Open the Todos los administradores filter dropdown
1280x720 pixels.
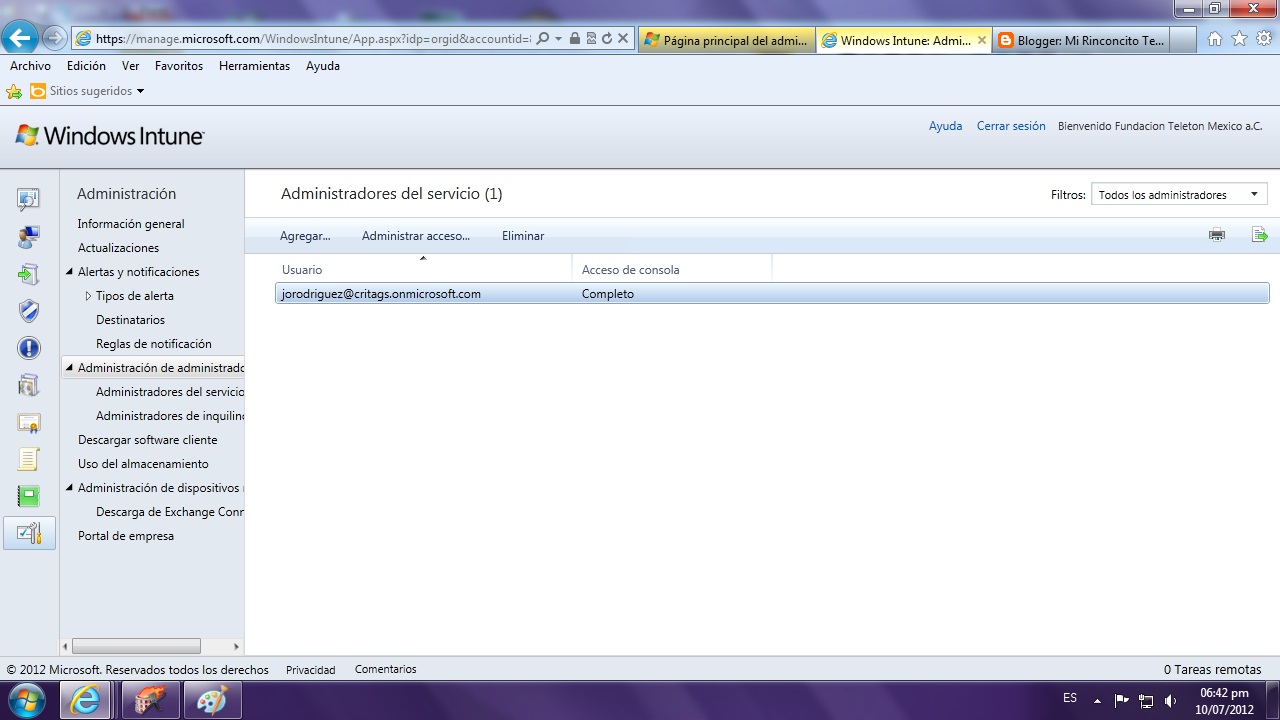(x=1179, y=195)
